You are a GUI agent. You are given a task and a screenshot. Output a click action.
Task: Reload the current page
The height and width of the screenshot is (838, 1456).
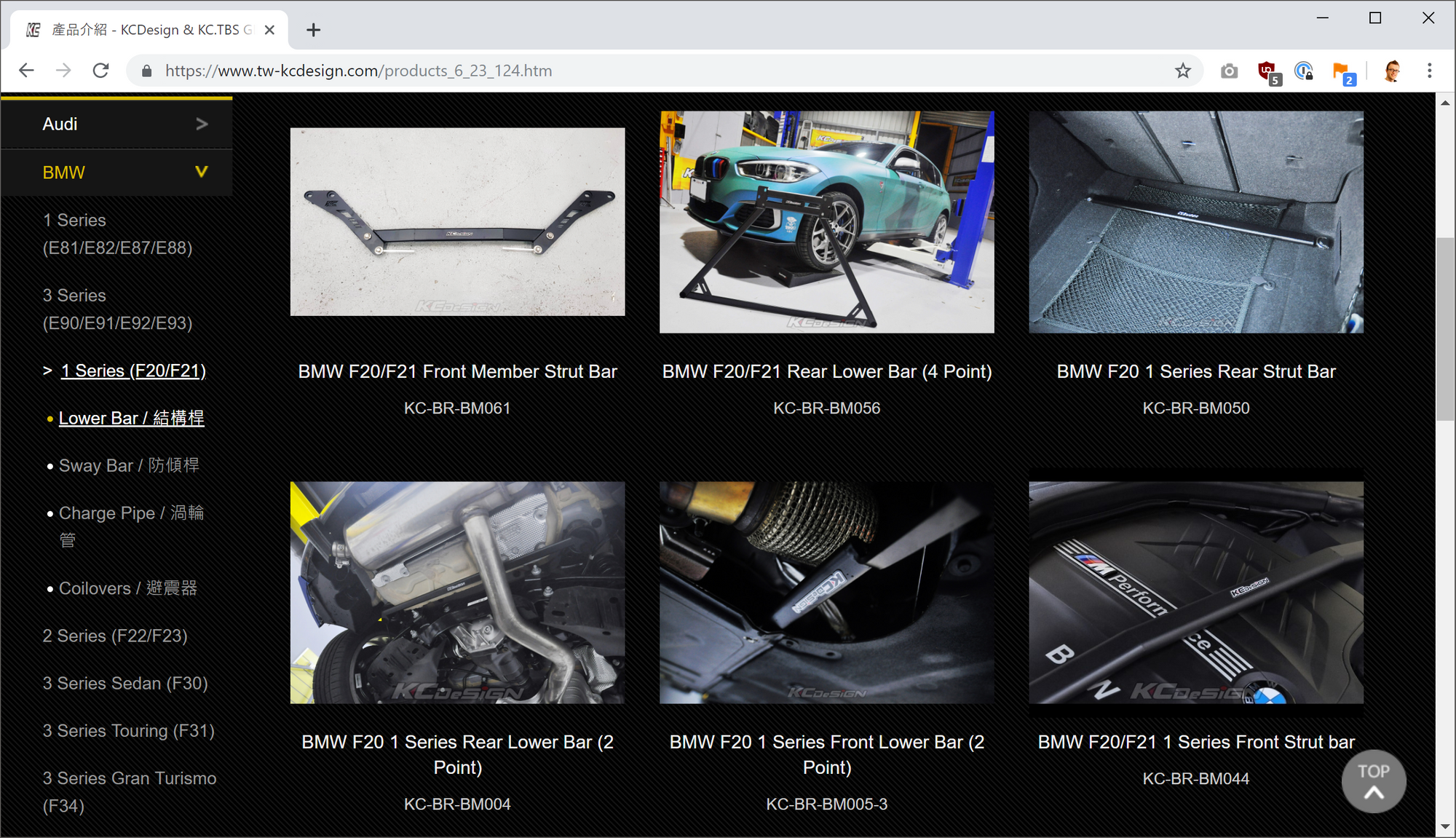101,71
